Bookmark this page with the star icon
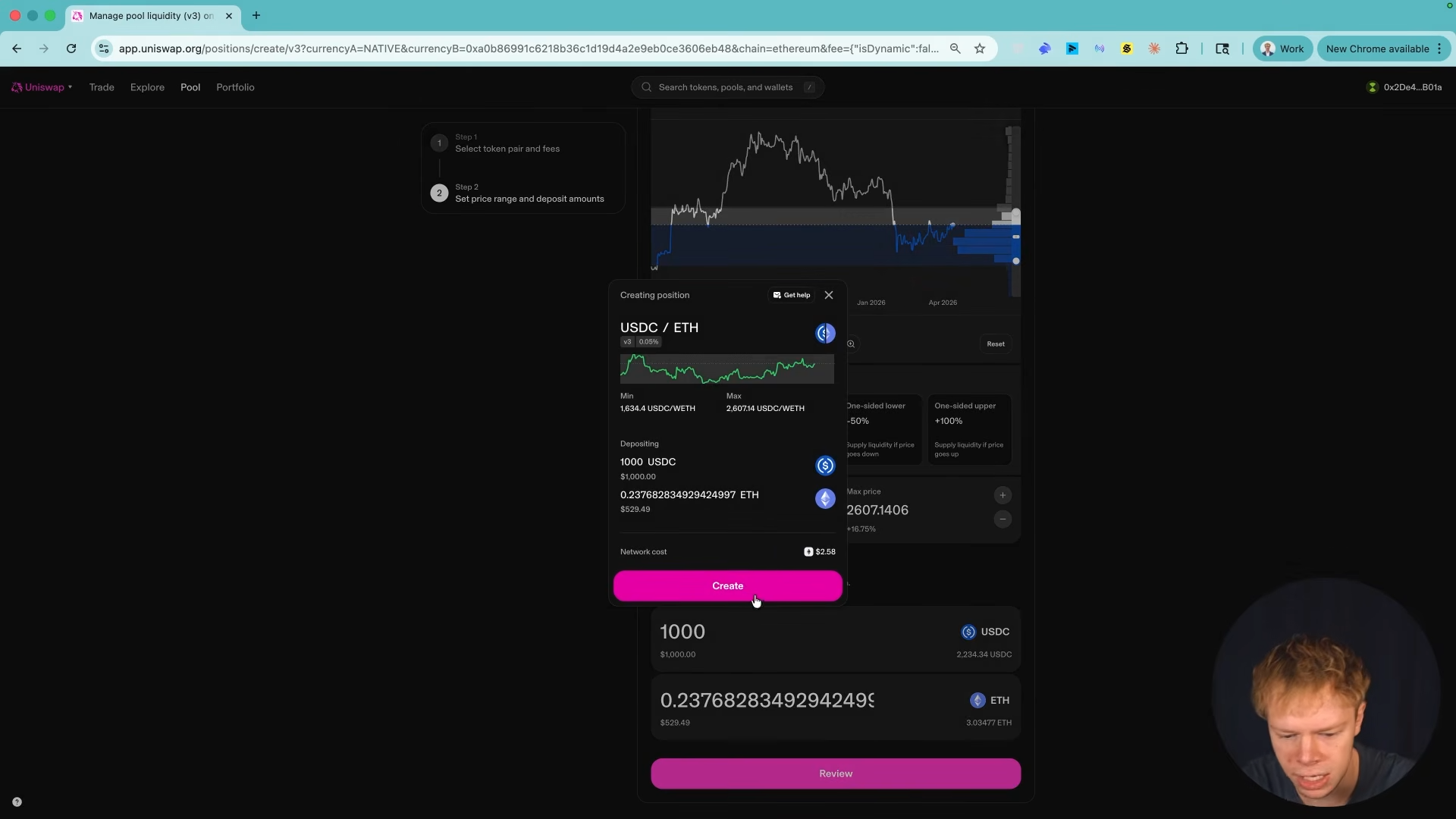The width and height of the screenshot is (1456, 819). coord(980,49)
